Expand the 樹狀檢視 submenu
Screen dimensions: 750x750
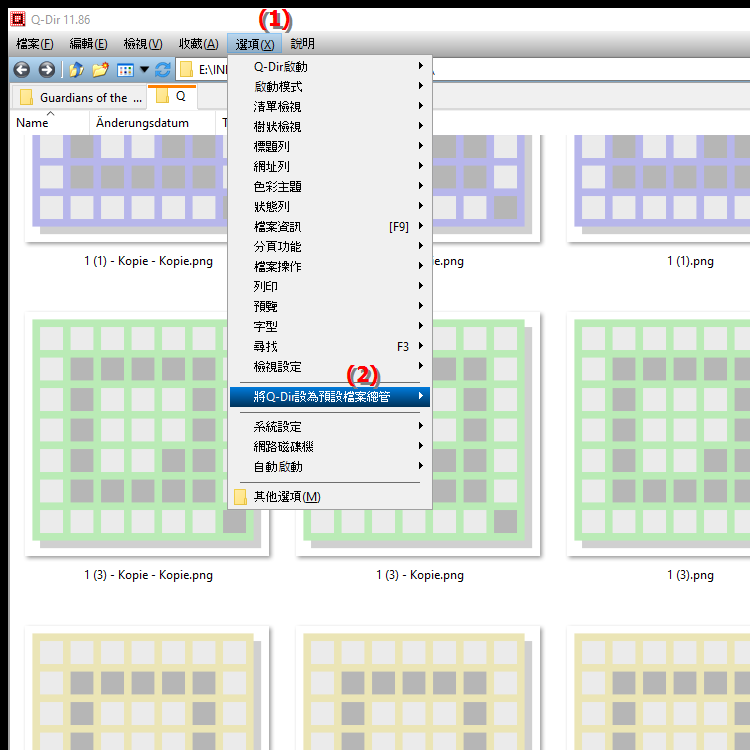pos(330,127)
